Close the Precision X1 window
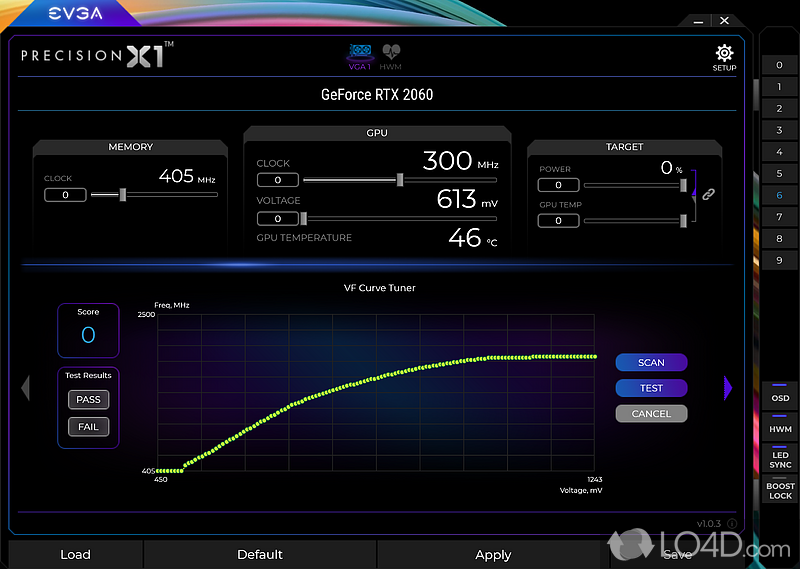Viewport: 800px width, 569px height. (724, 20)
